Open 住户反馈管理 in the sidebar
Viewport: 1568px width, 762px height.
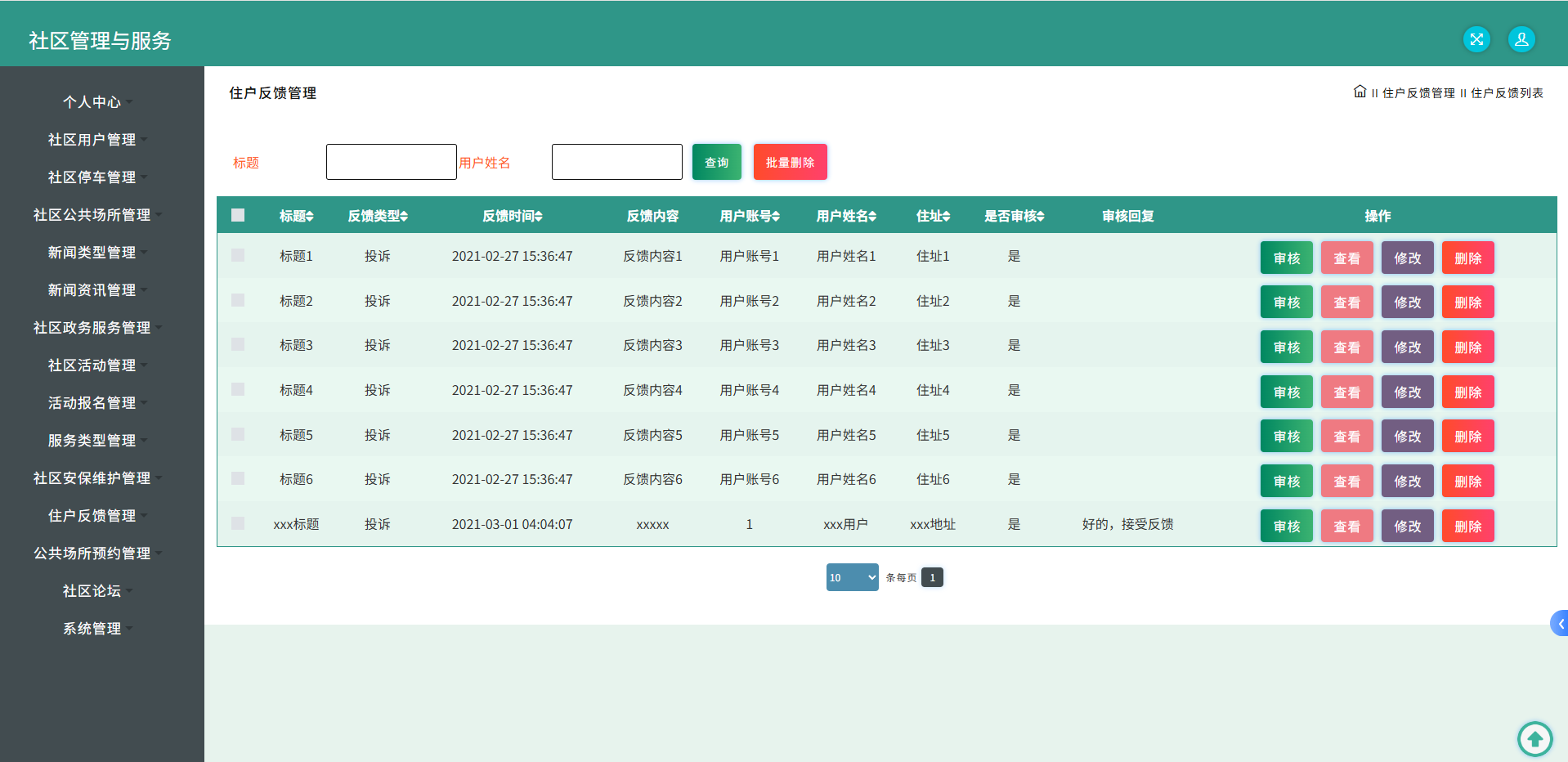pyautogui.click(x=92, y=516)
